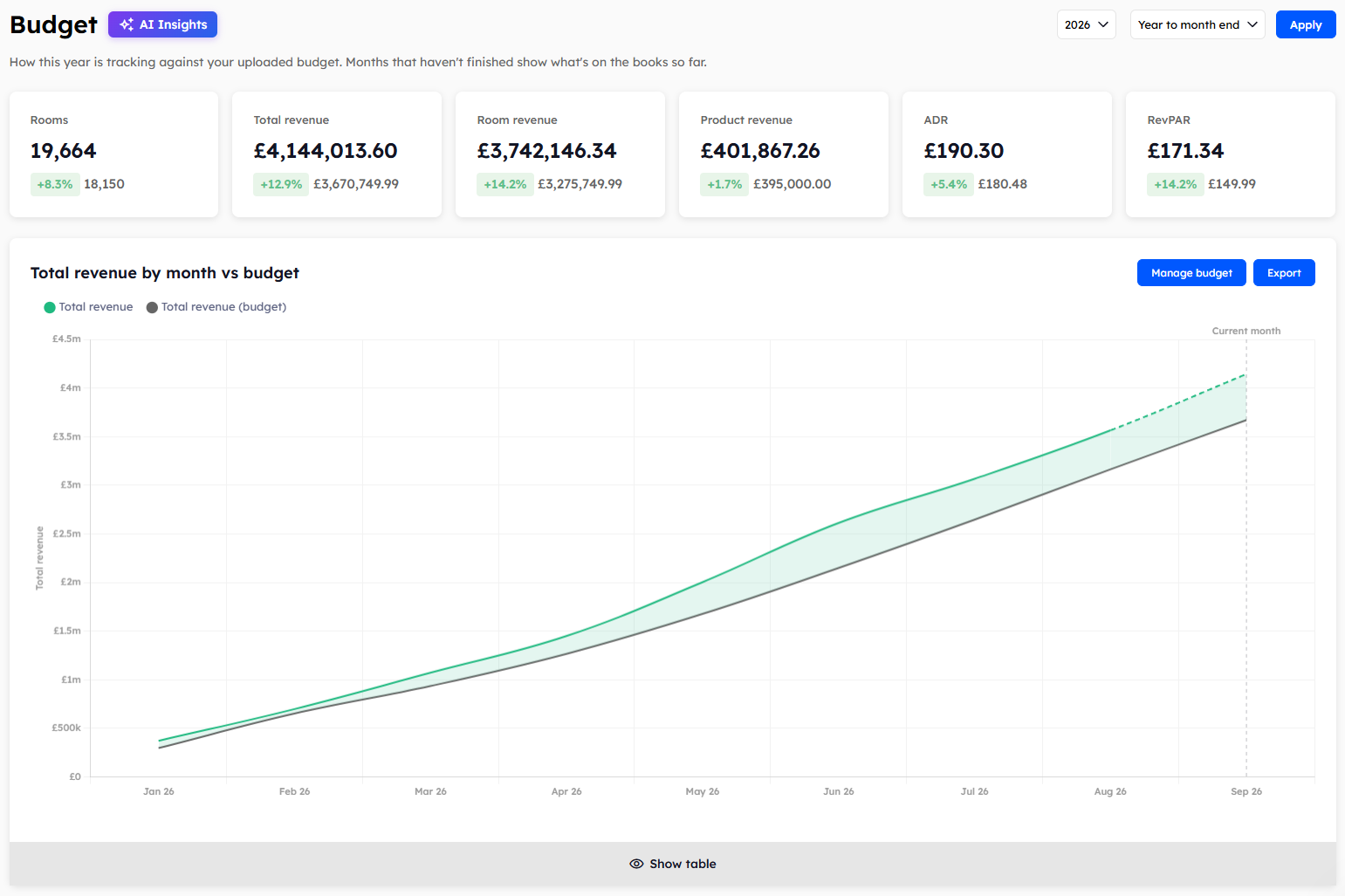Apply the selected date filters

click(x=1306, y=24)
